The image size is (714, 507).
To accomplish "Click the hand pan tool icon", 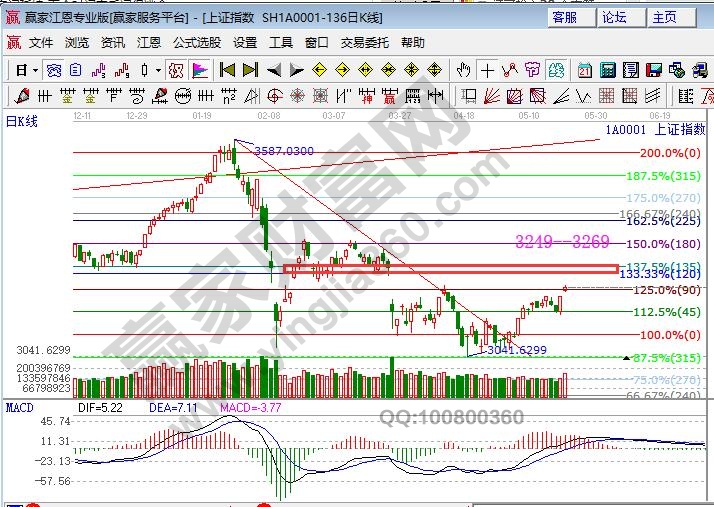I will 464,70.
